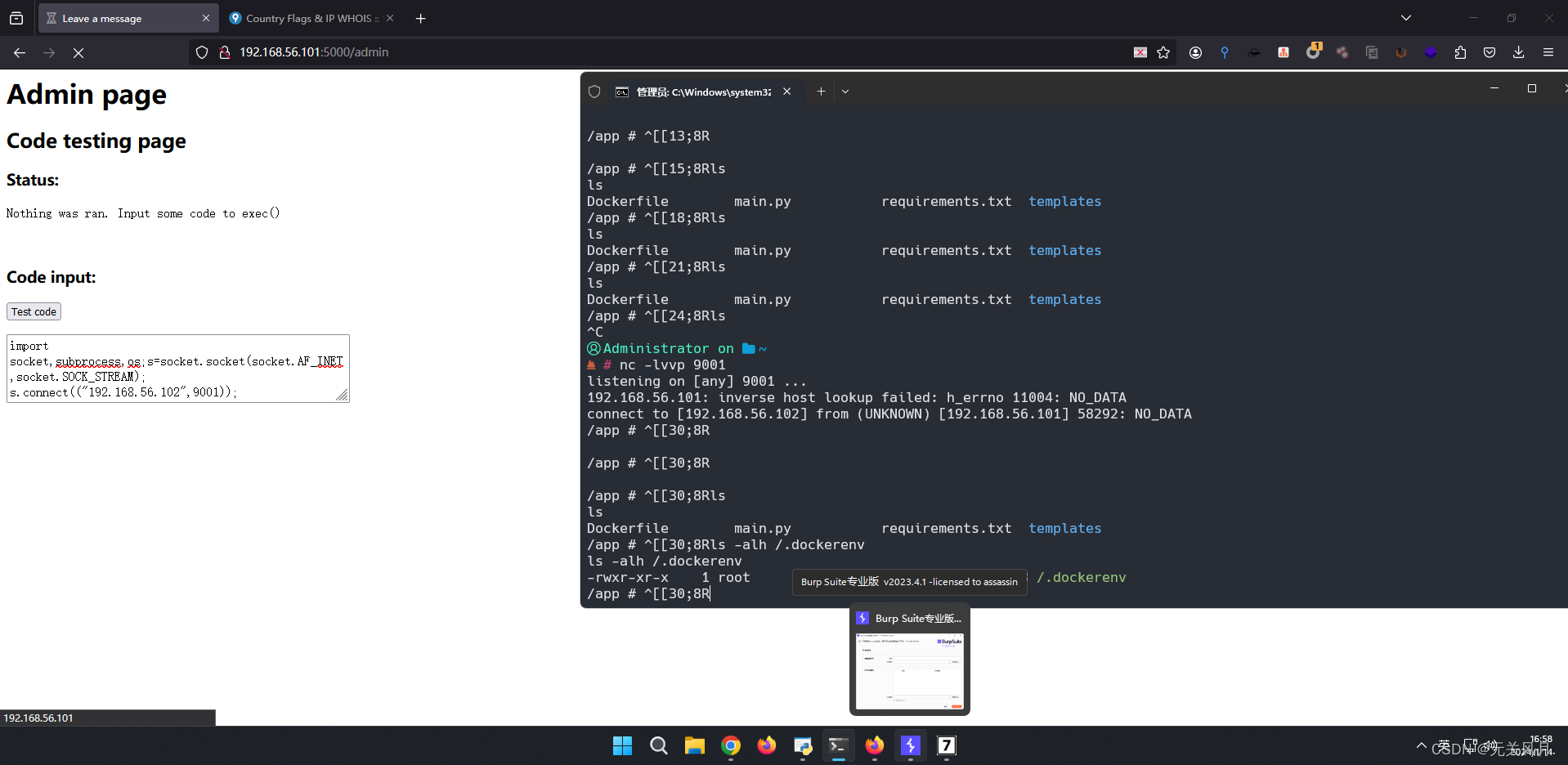Open the extension with badge number 1

click(1313, 51)
